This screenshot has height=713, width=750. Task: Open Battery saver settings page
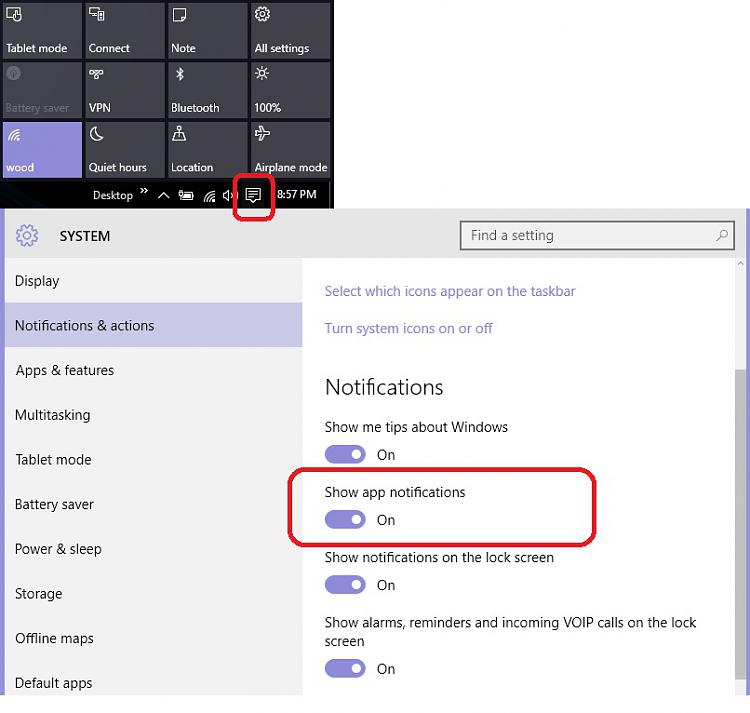click(x=154, y=504)
